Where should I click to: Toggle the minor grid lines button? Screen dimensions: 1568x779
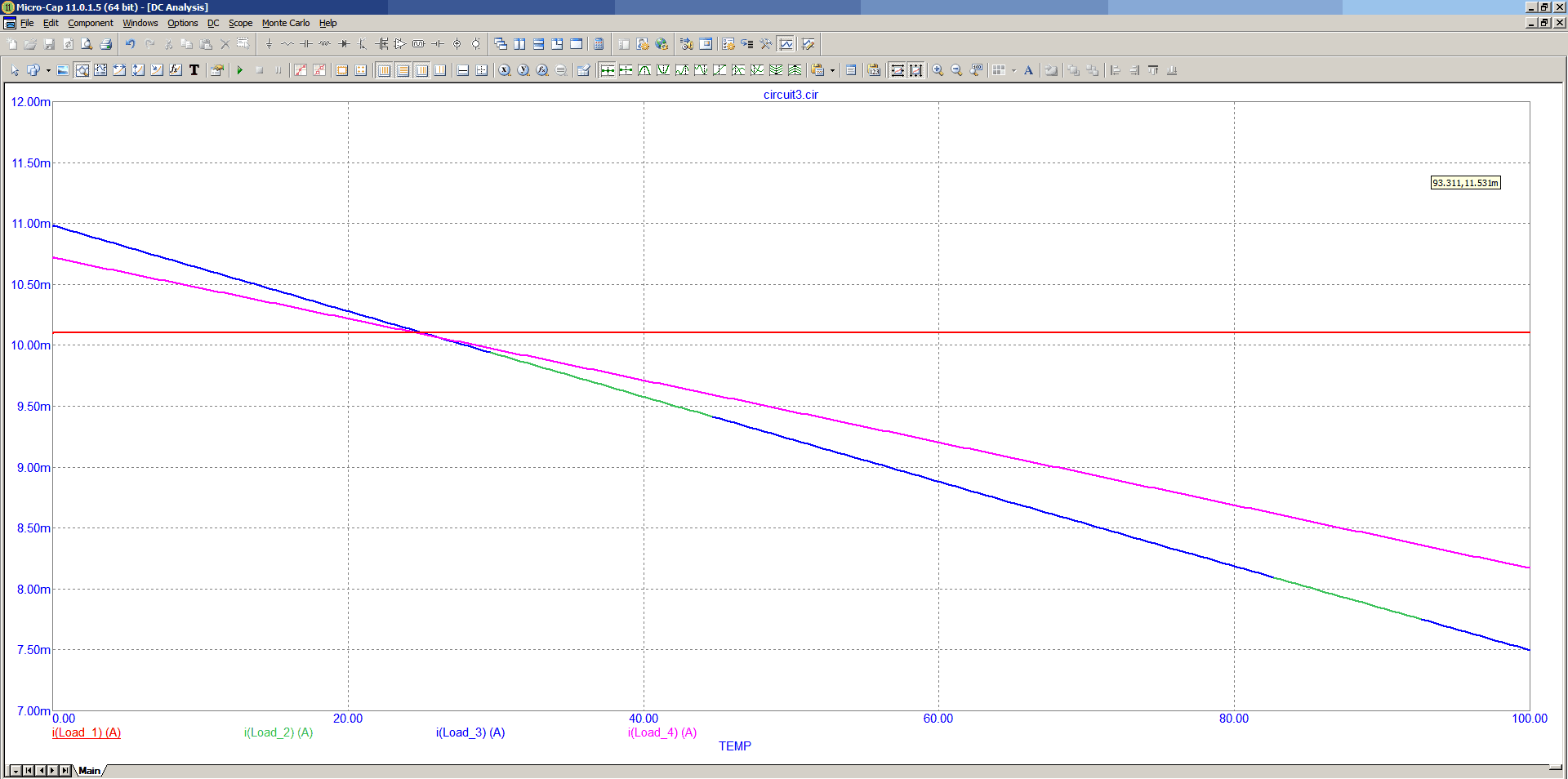440,70
